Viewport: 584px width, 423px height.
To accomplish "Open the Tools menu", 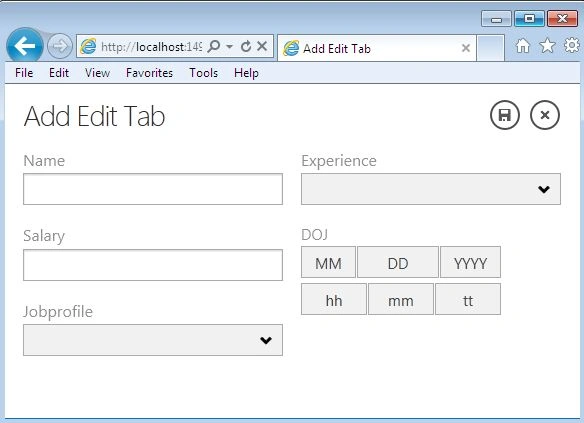I will pyautogui.click(x=203, y=73).
